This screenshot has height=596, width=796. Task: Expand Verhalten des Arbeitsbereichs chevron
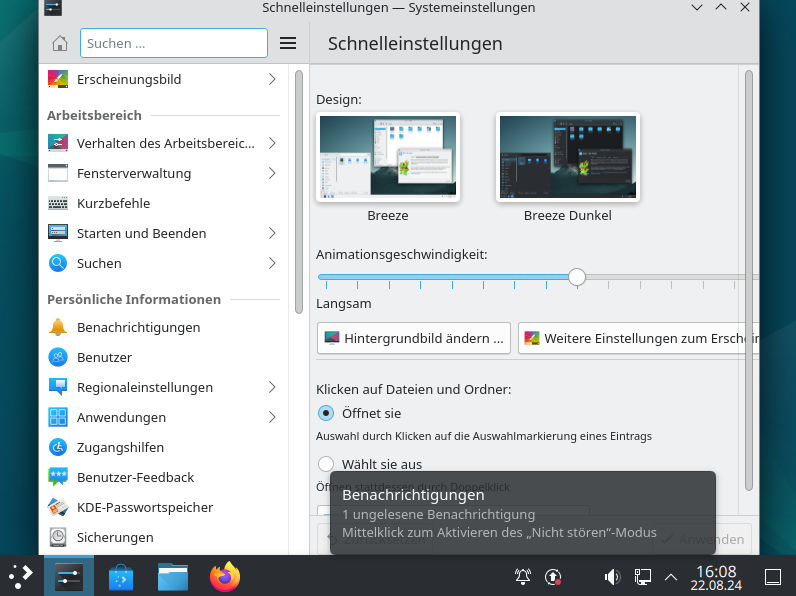(x=272, y=143)
